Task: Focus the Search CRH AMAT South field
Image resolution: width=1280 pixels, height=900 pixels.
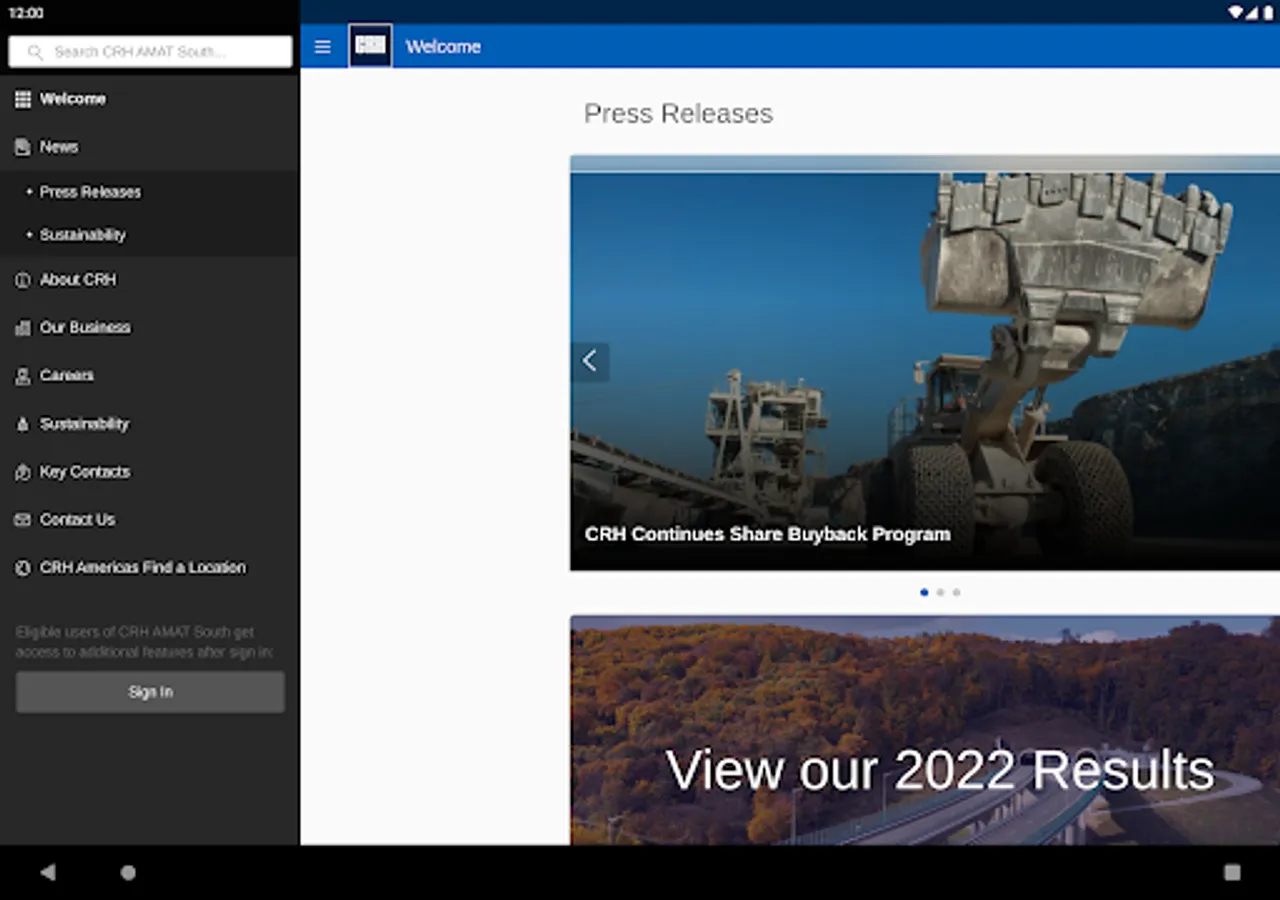Action: click(x=150, y=52)
